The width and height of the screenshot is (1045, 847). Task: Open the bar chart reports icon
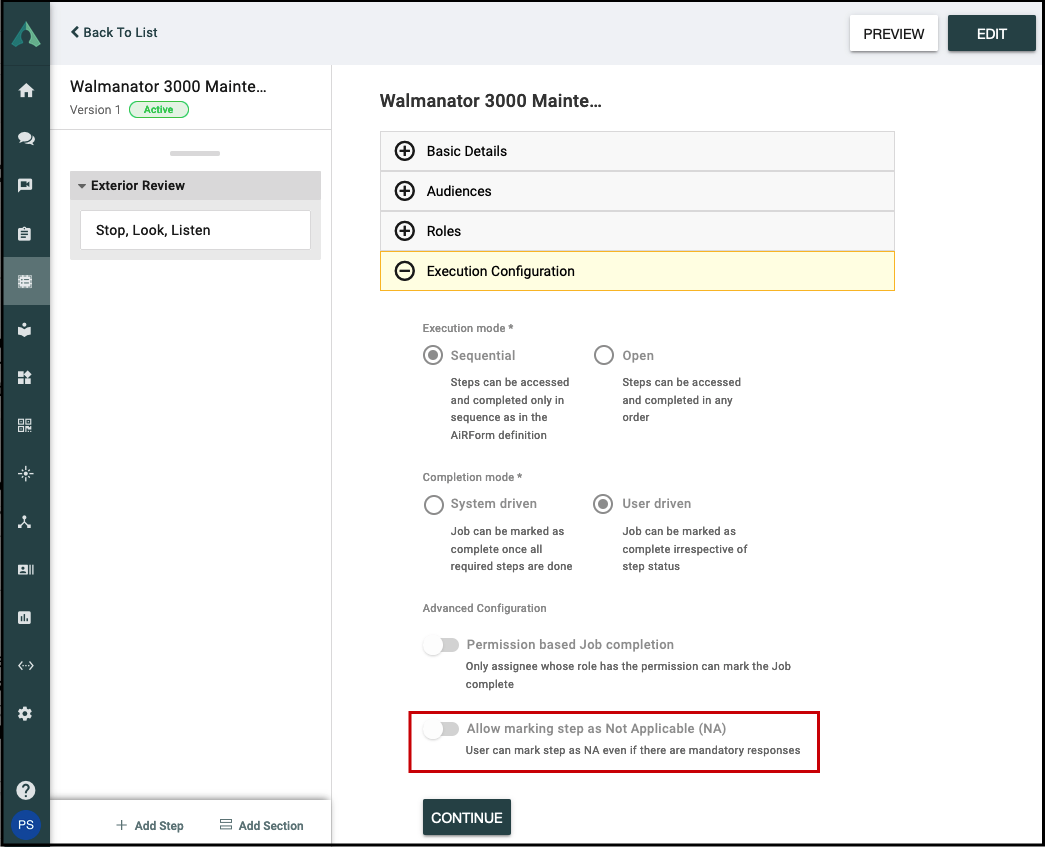pos(25,618)
